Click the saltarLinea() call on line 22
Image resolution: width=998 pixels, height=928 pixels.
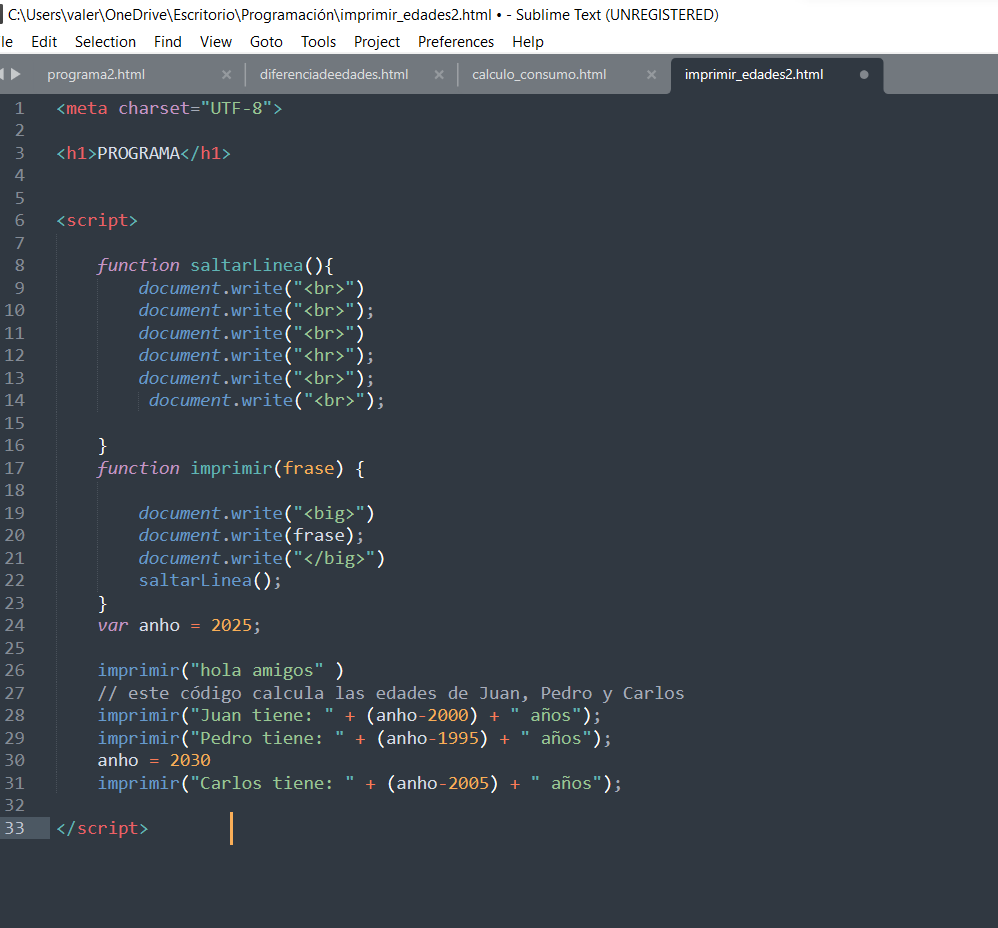click(210, 581)
